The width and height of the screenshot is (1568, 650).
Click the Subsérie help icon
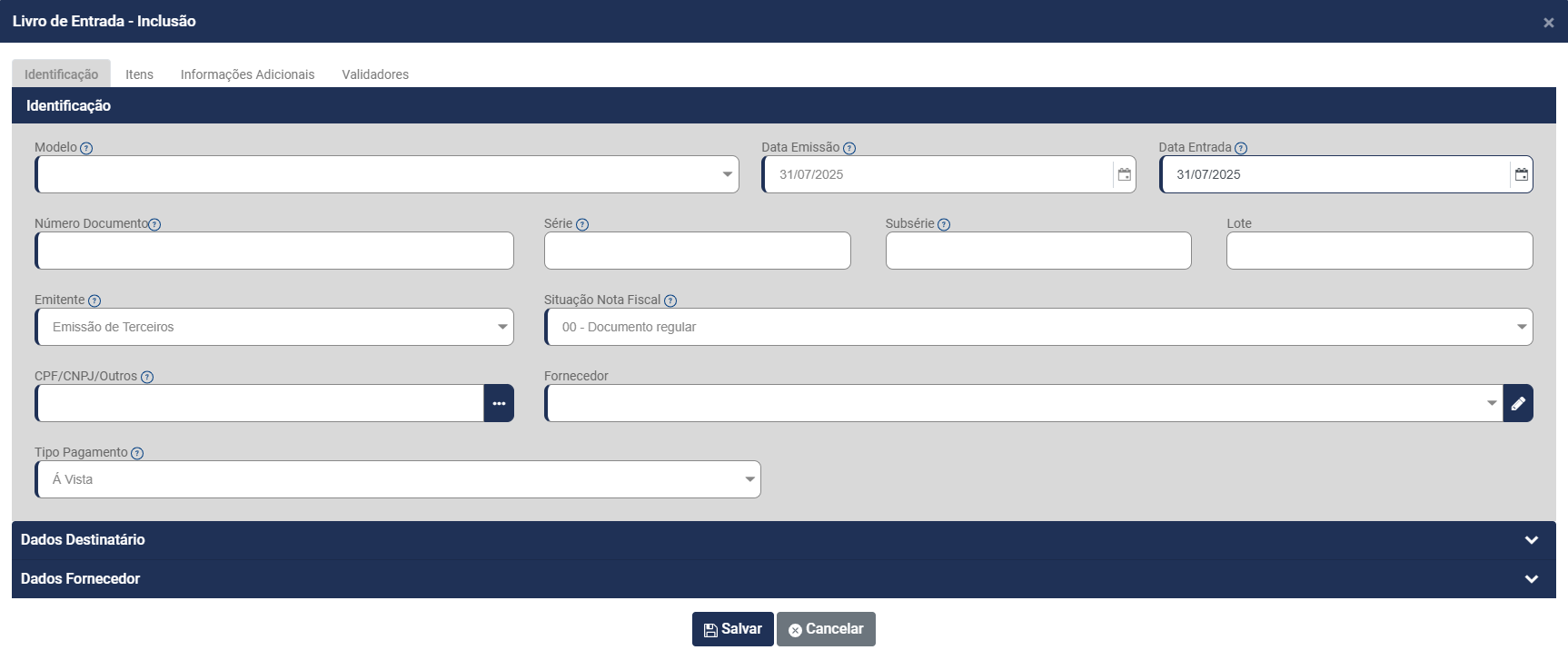click(x=944, y=224)
